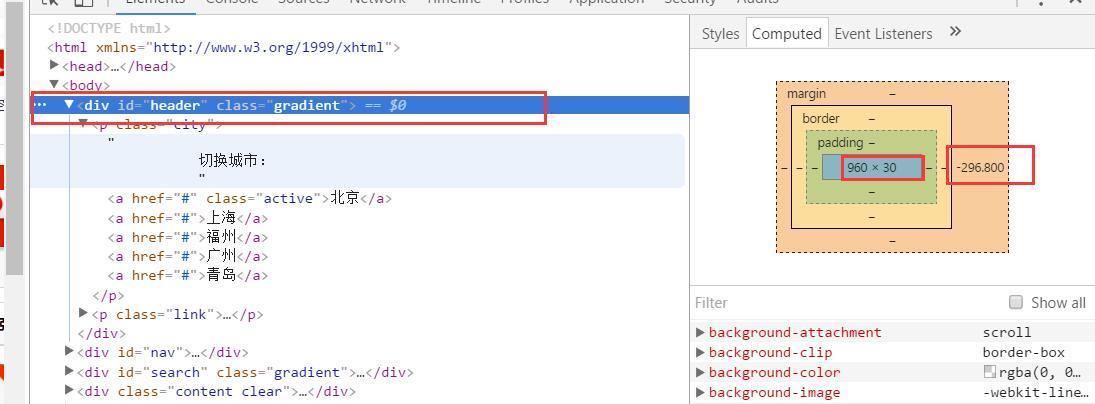Expand the head element node
The height and width of the screenshot is (404, 1095).
tap(54, 66)
